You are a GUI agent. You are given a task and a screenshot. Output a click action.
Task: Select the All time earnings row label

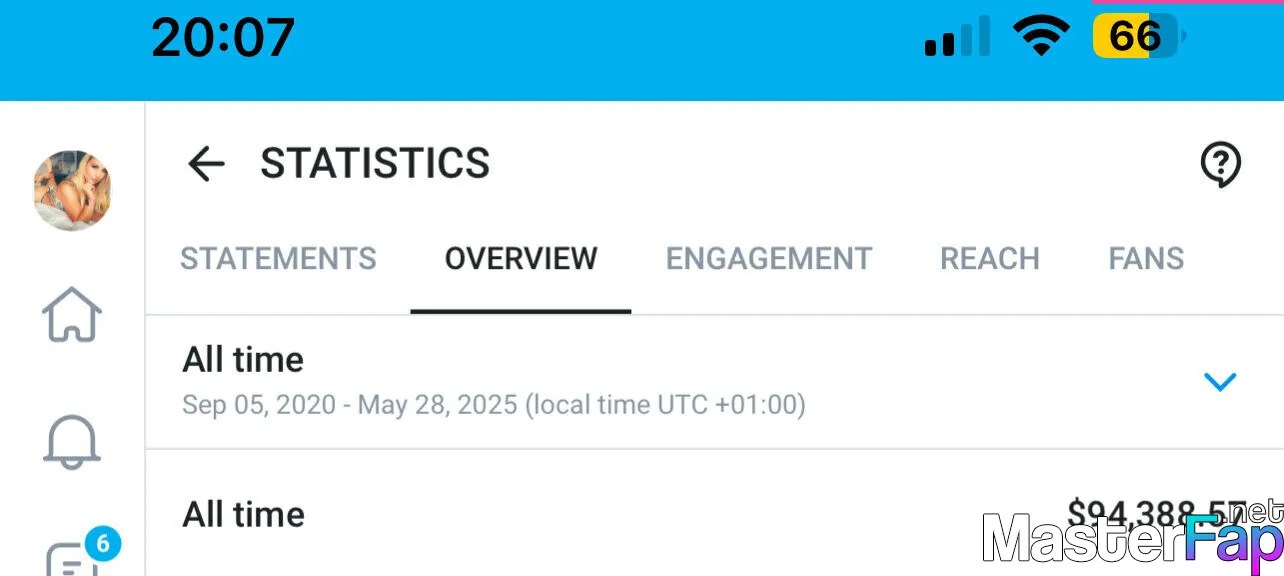pos(243,514)
